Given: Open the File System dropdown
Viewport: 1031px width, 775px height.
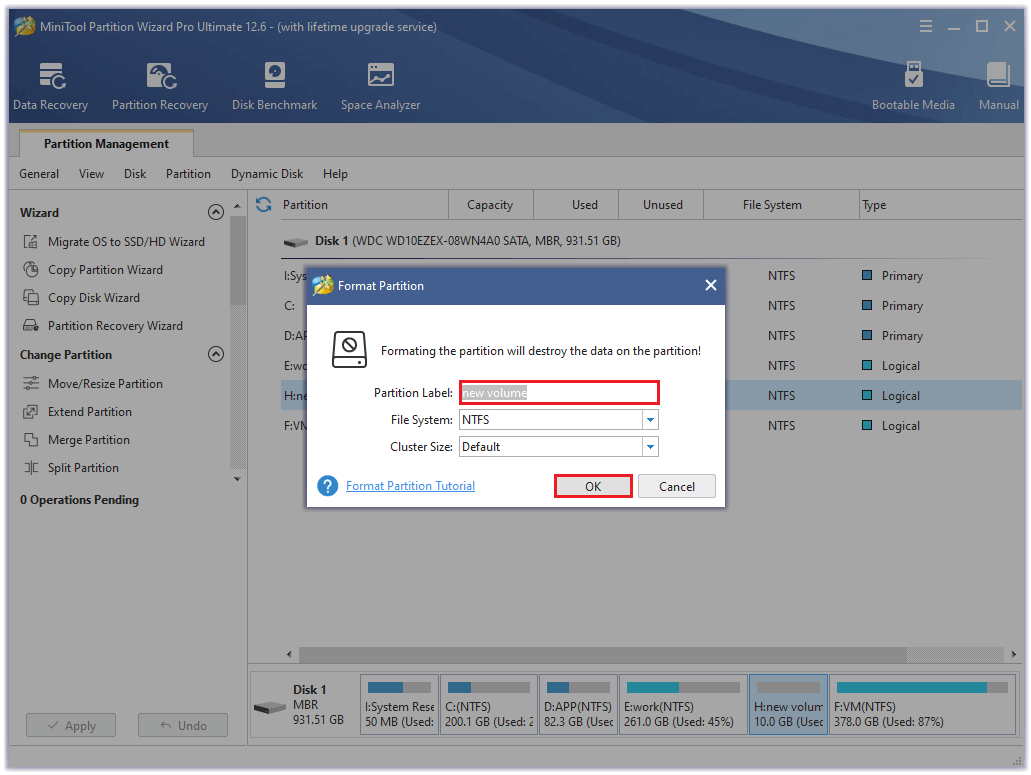Looking at the screenshot, I should pyautogui.click(x=650, y=419).
